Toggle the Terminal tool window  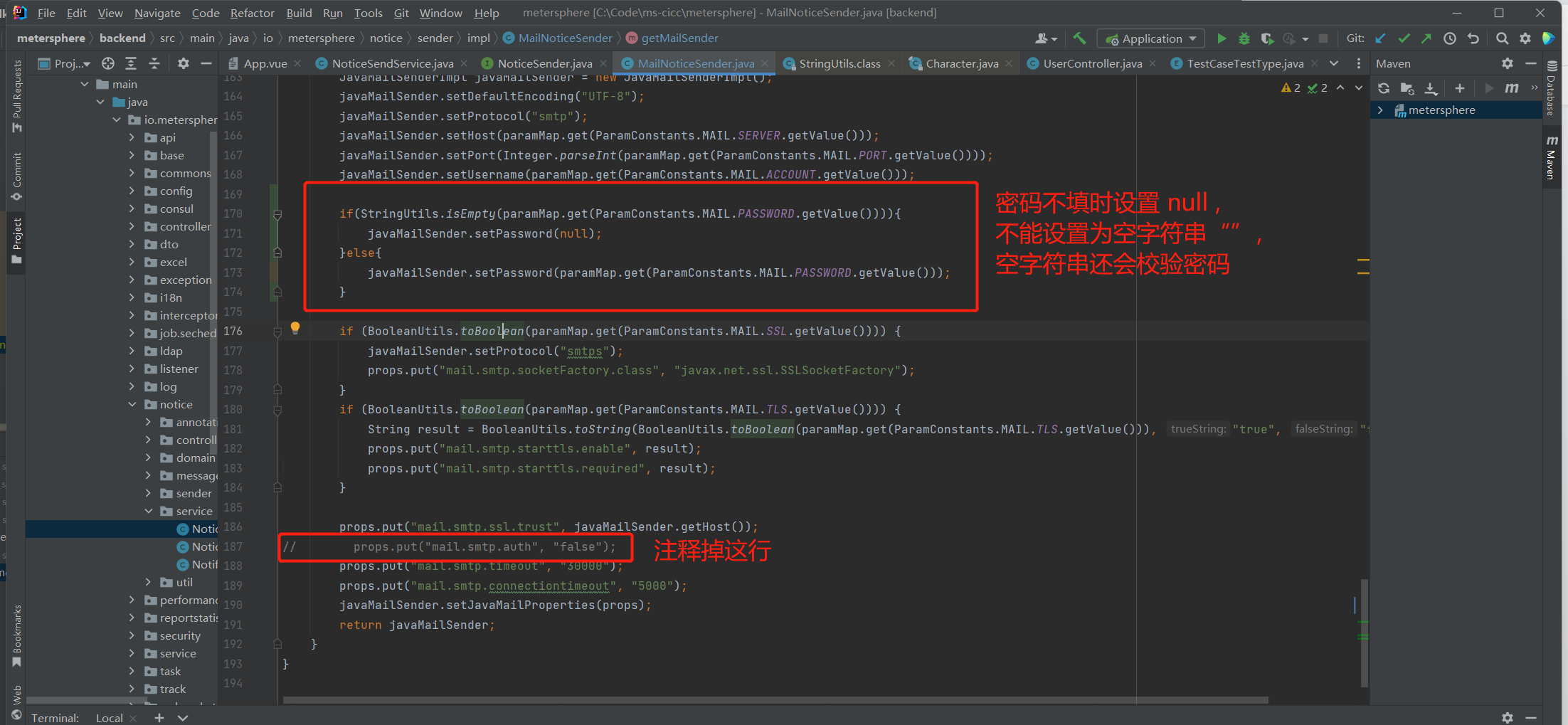[x=55, y=718]
